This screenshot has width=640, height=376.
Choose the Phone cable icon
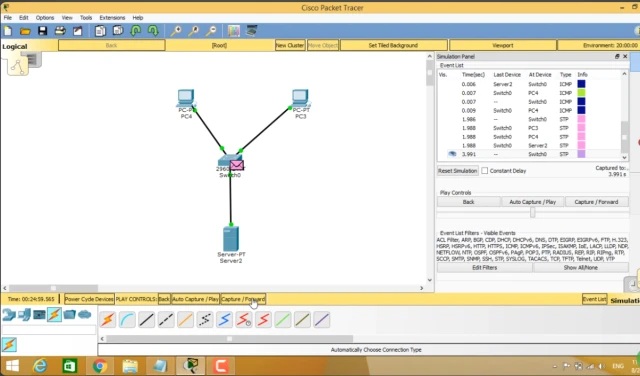[x=205, y=320]
